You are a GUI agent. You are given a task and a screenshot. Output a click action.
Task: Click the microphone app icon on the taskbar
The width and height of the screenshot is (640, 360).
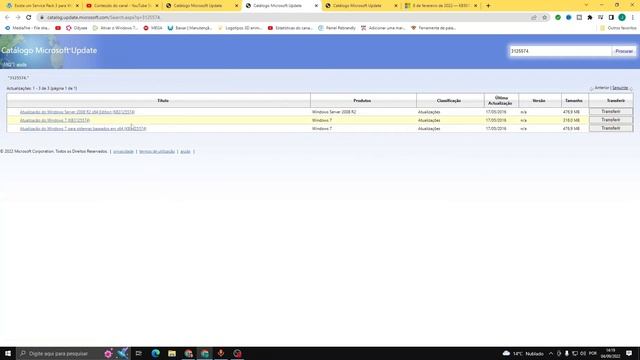(x=221, y=353)
